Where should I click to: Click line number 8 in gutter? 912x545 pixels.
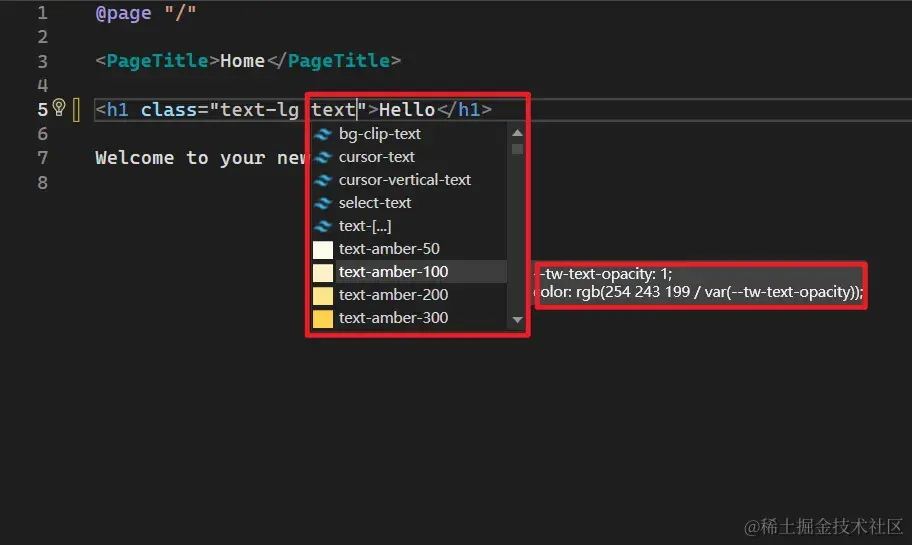42,183
